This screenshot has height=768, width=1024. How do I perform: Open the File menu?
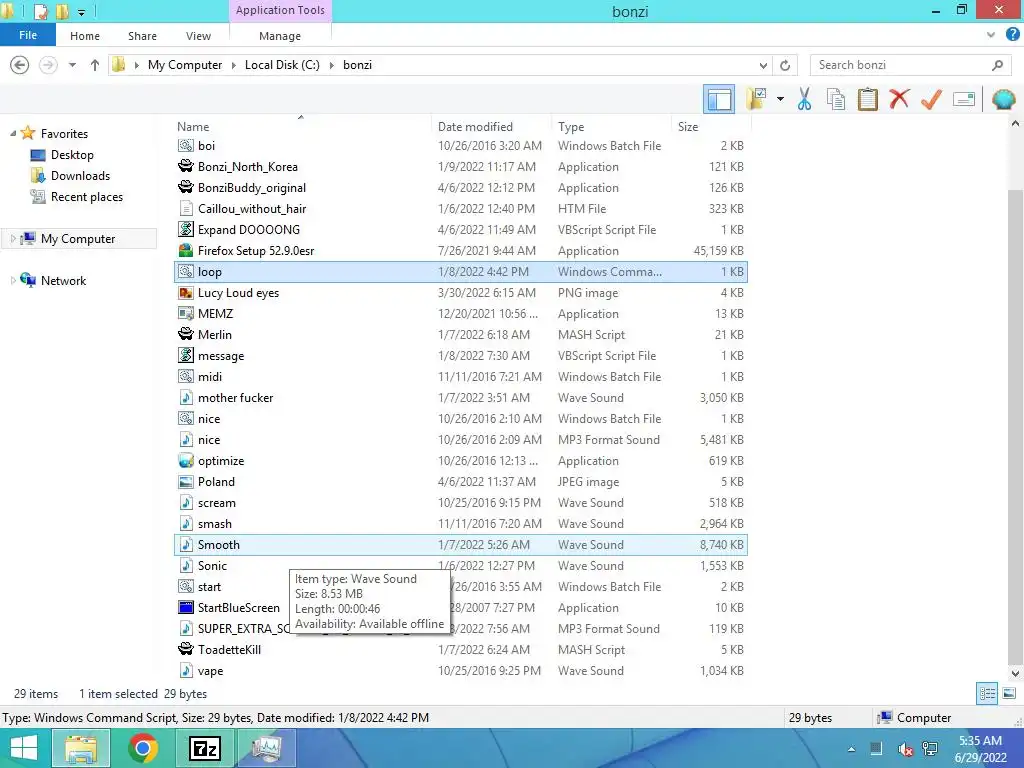click(28, 35)
